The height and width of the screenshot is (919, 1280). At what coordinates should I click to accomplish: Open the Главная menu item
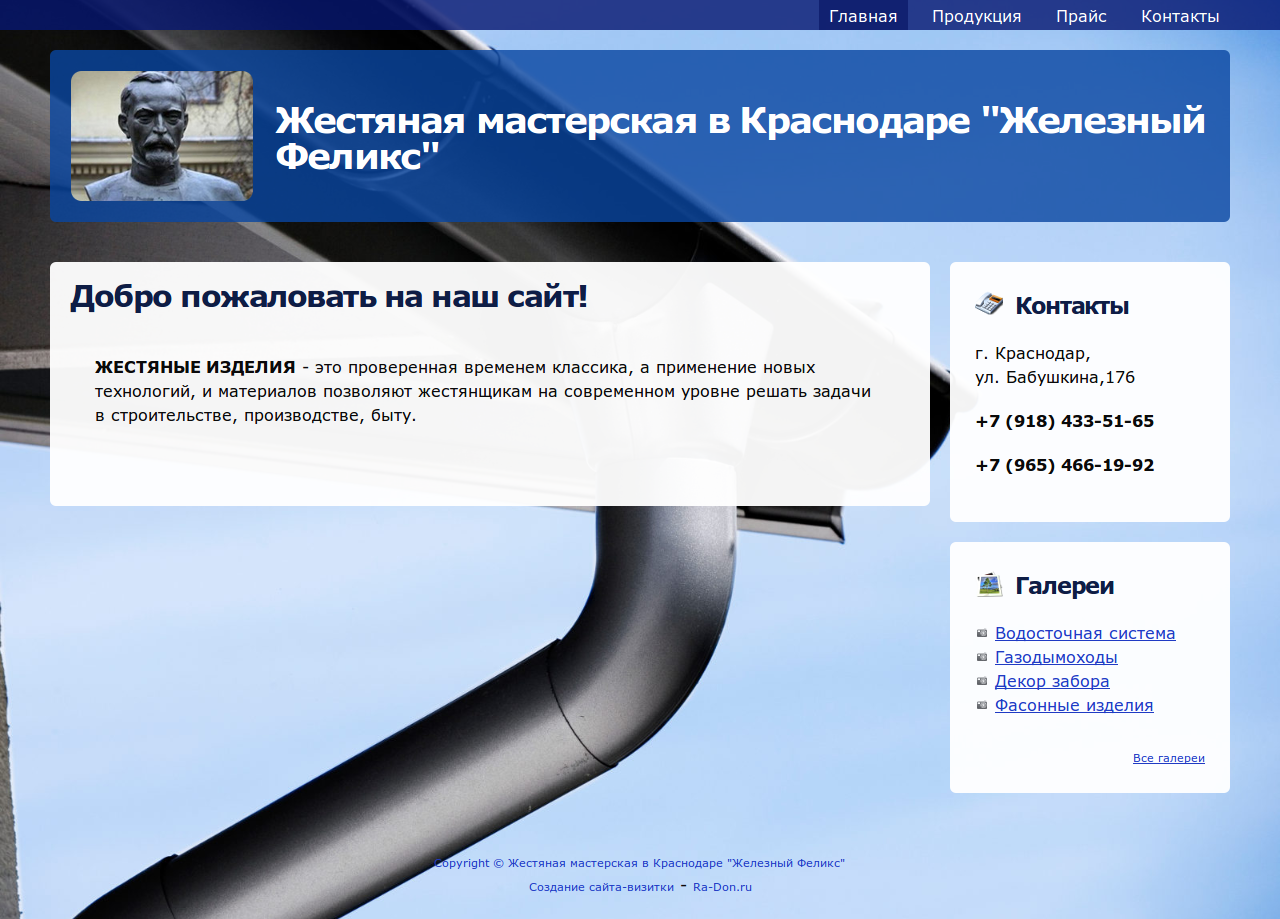point(863,16)
